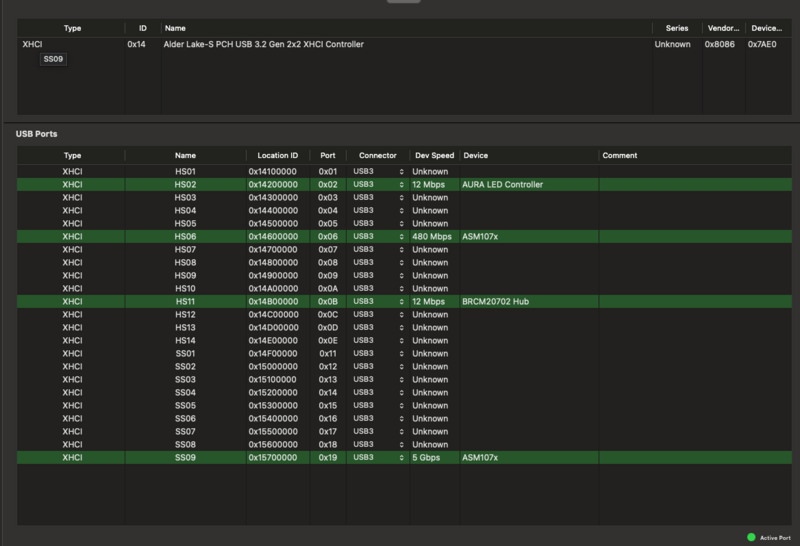
Task: Open the Connector dropdown for HS06
Action: [x=378, y=237]
